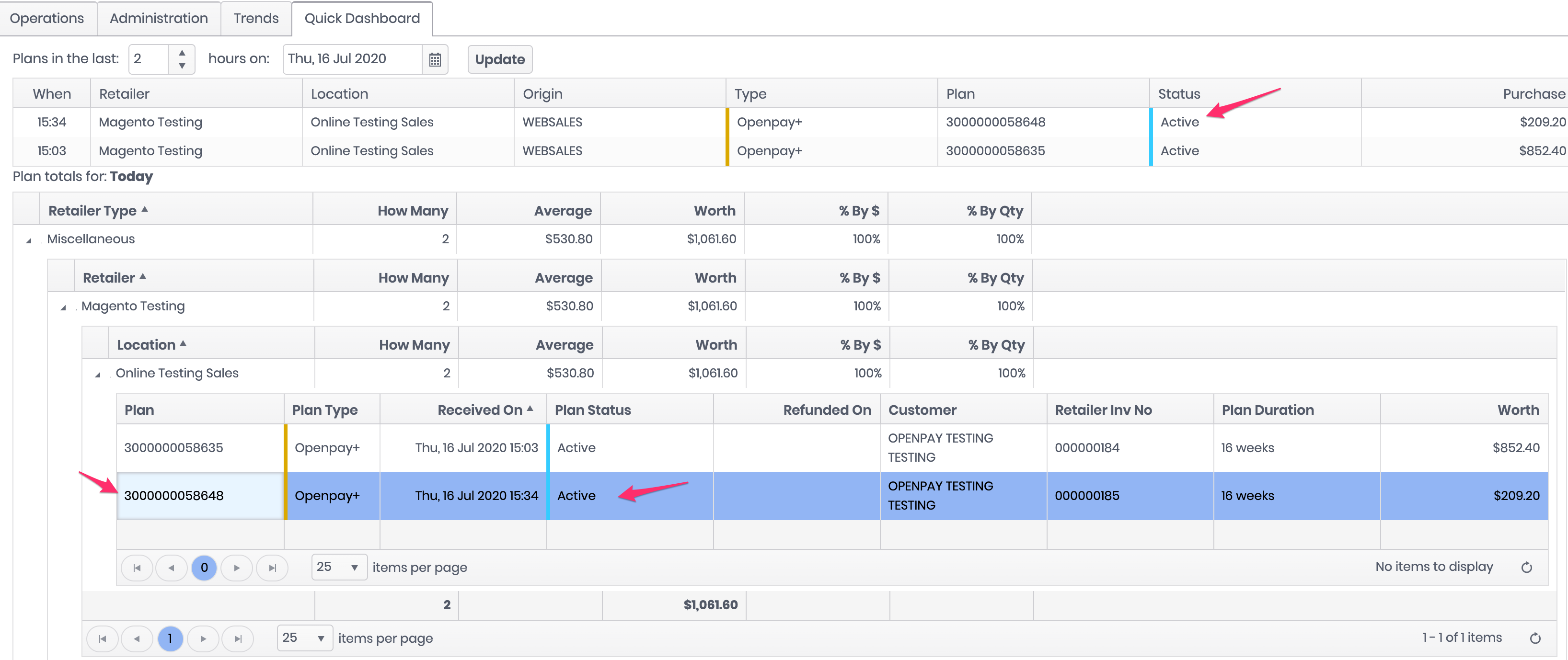This screenshot has width=1568, height=660.
Task: Refresh the outer location grid
Action: (1534, 638)
